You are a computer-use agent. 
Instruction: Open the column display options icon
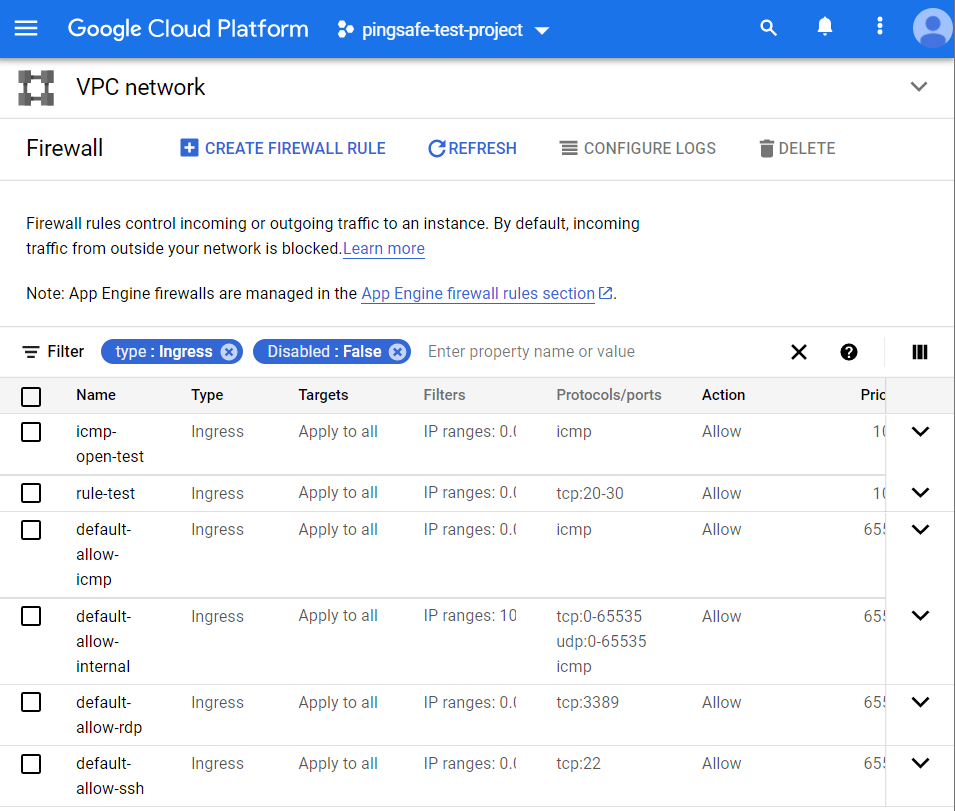coord(920,352)
